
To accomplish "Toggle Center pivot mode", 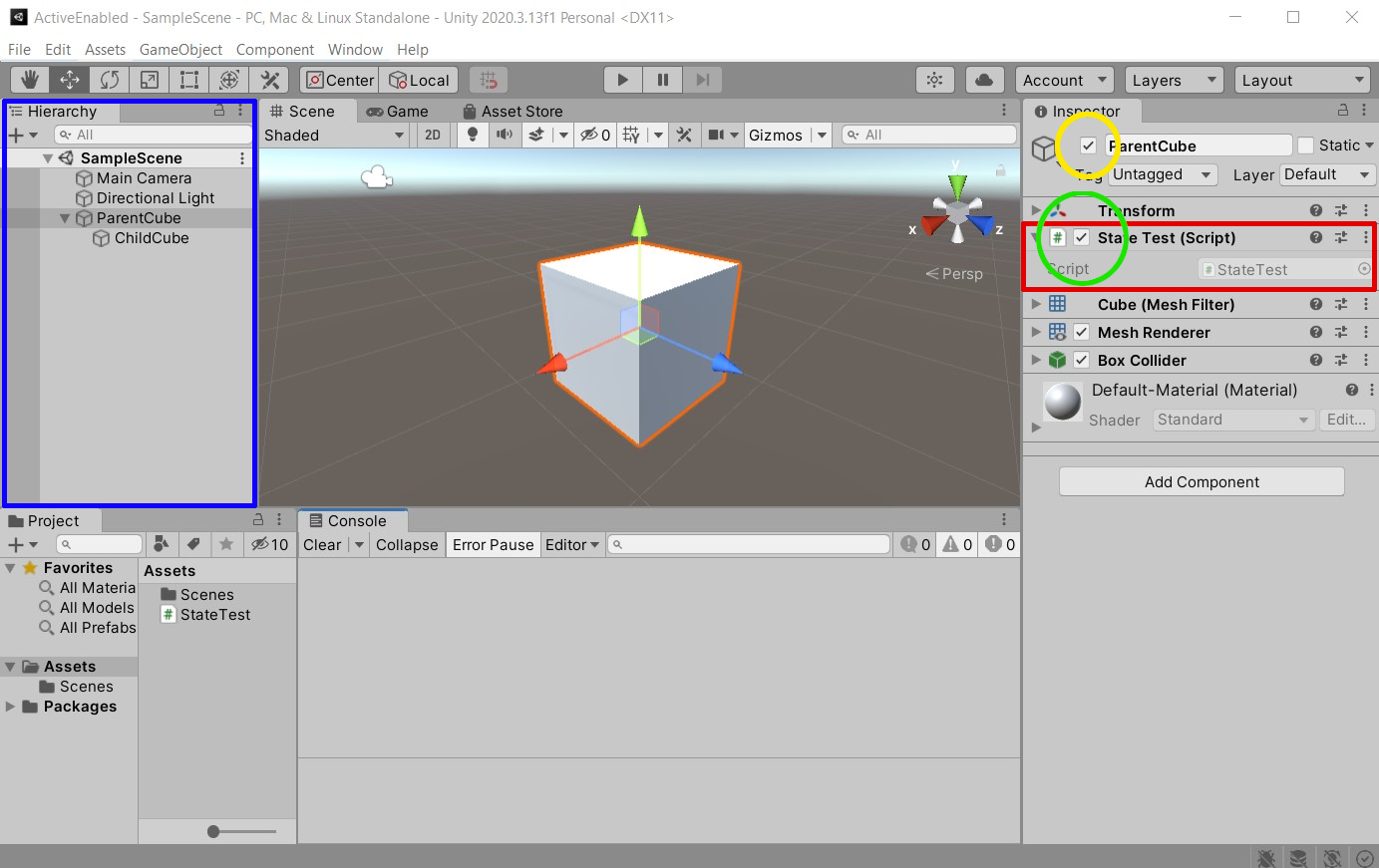I will point(339,80).
